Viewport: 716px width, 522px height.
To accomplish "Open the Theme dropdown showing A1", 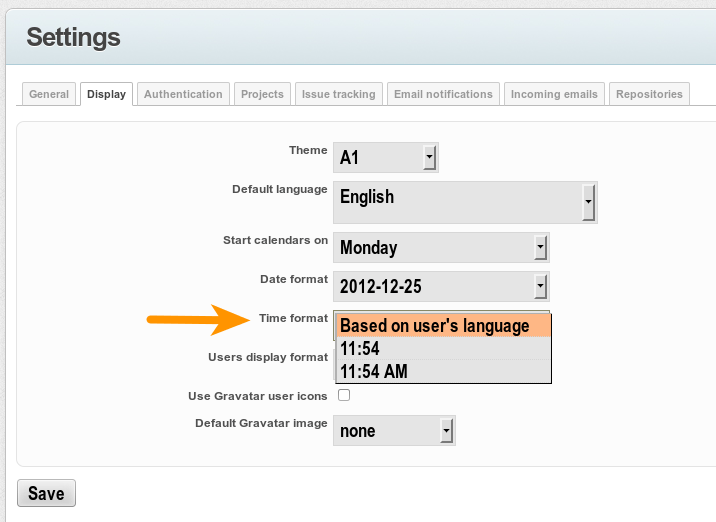I will point(386,158).
